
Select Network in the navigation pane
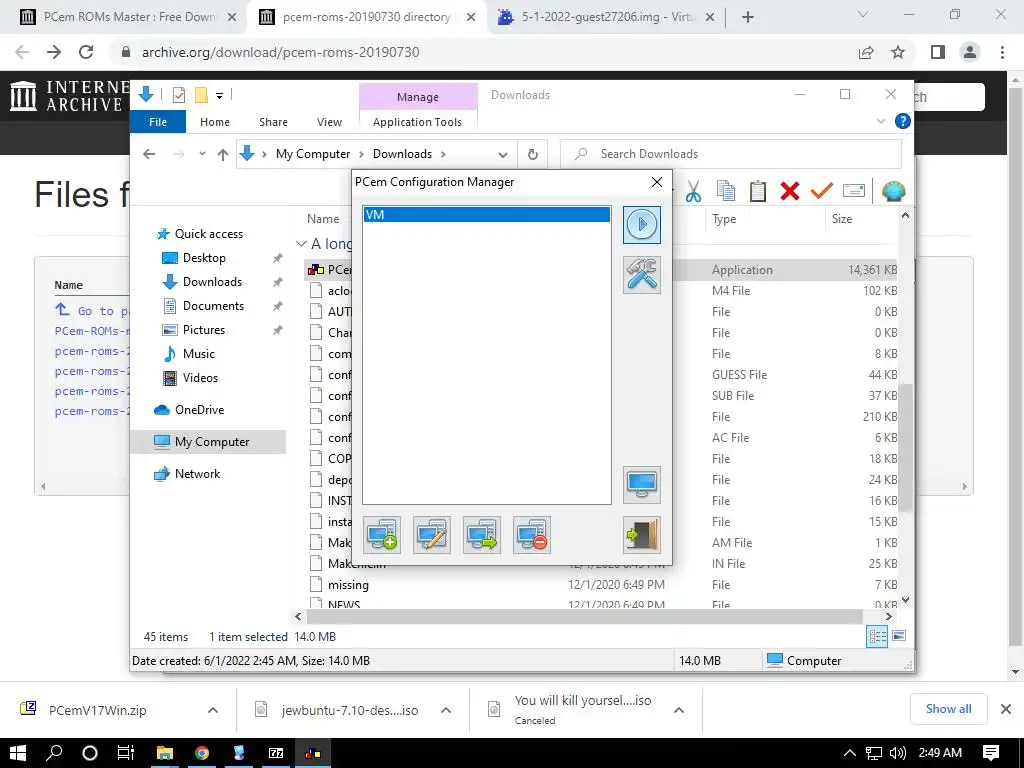tap(197, 474)
